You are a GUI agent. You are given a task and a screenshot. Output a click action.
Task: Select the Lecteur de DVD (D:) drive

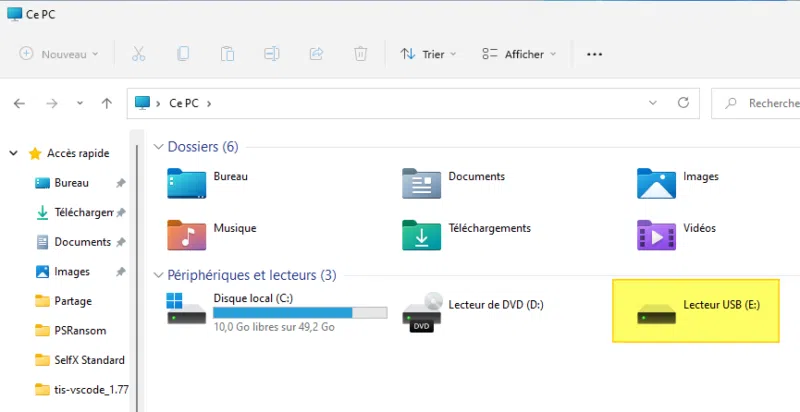coord(473,312)
